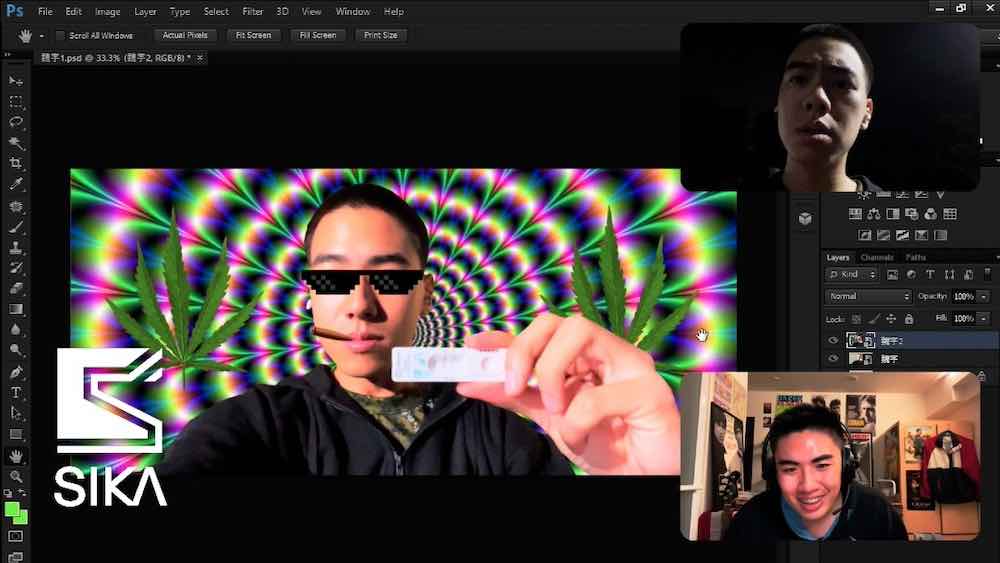Select the Gradient tool

click(x=16, y=309)
